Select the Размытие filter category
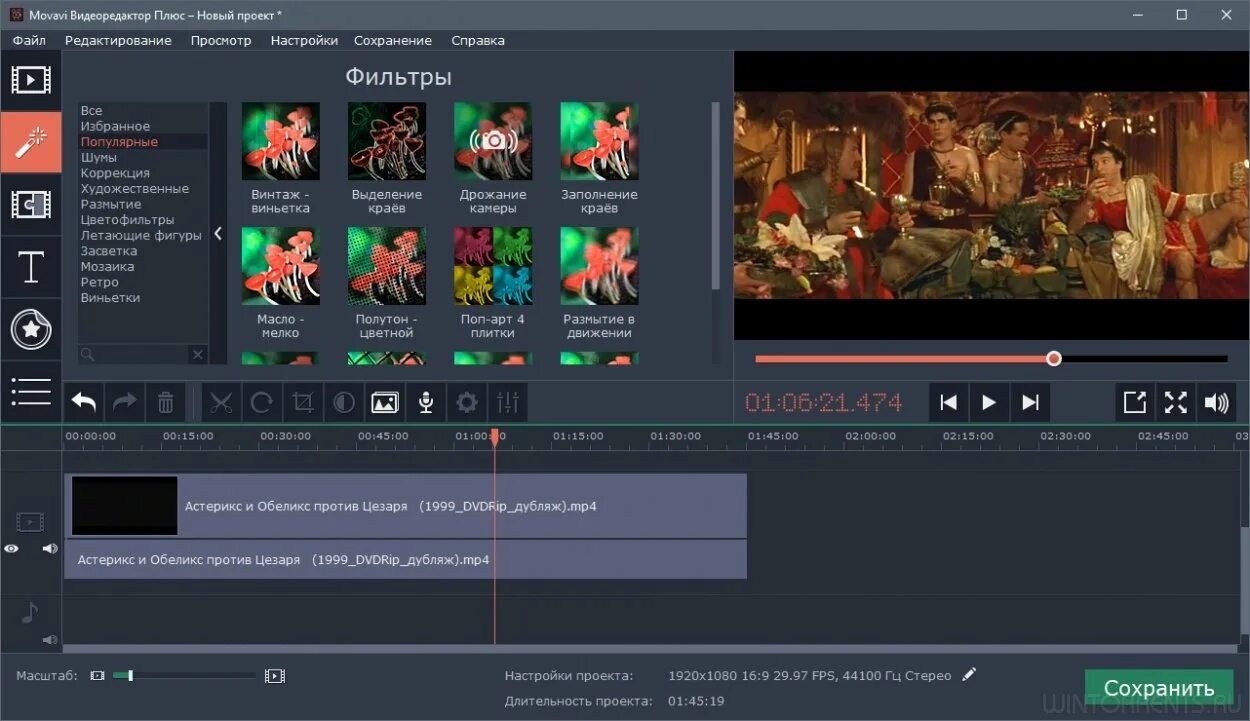The image size is (1250, 721). (111, 204)
